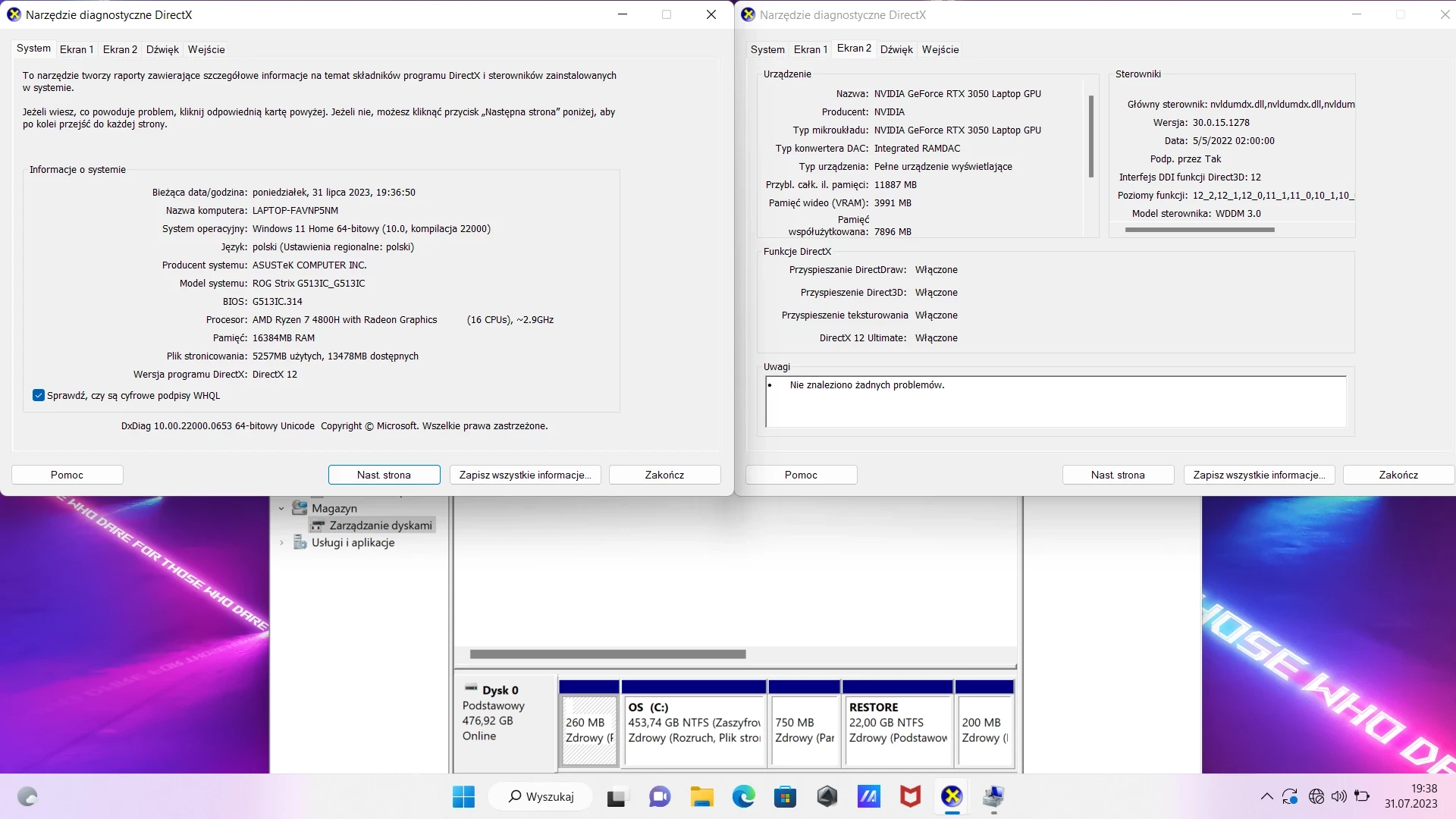Switch to Ekran 1 tab in left window
The image size is (1456, 819).
(x=77, y=49)
